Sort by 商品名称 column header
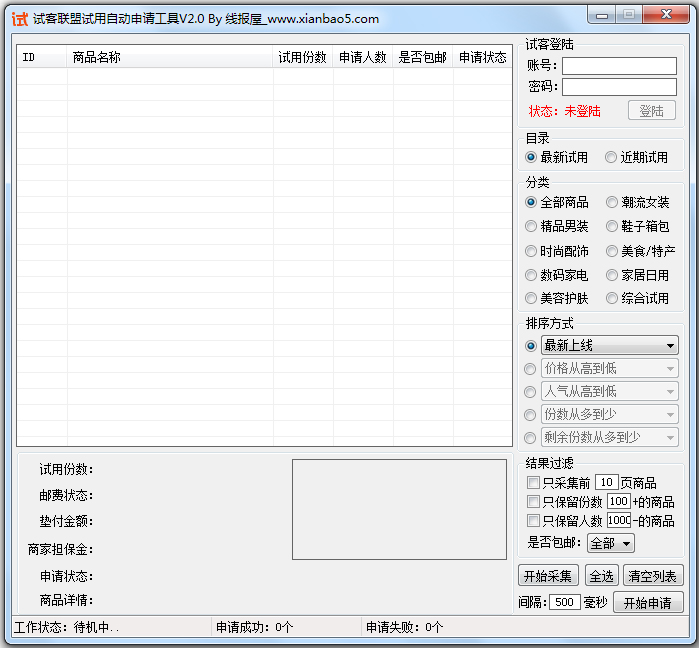The height and width of the screenshot is (648, 699). [170, 58]
